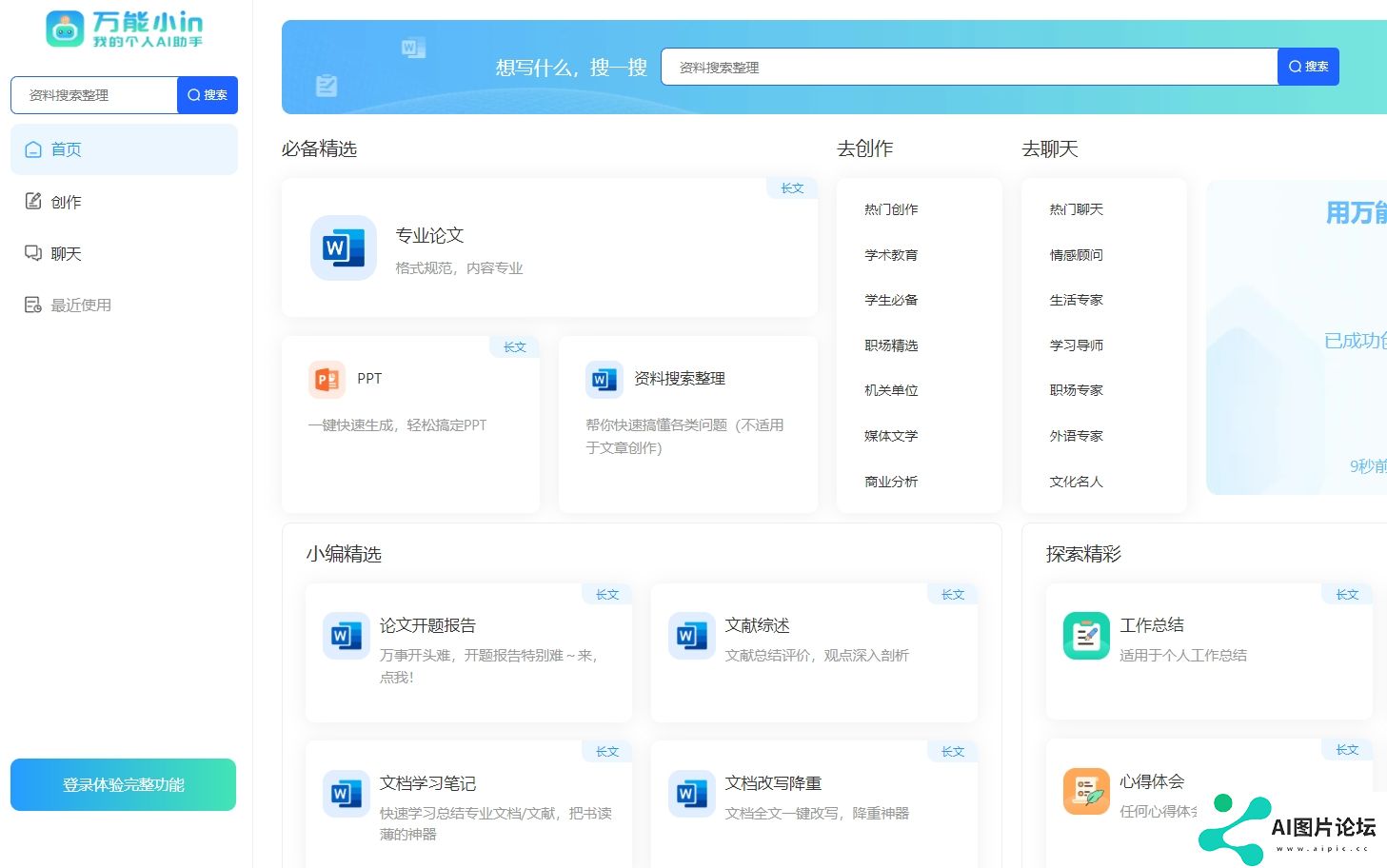Go to 首页 in the sidebar
Viewport: 1387px width, 868px height.
(124, 149)
